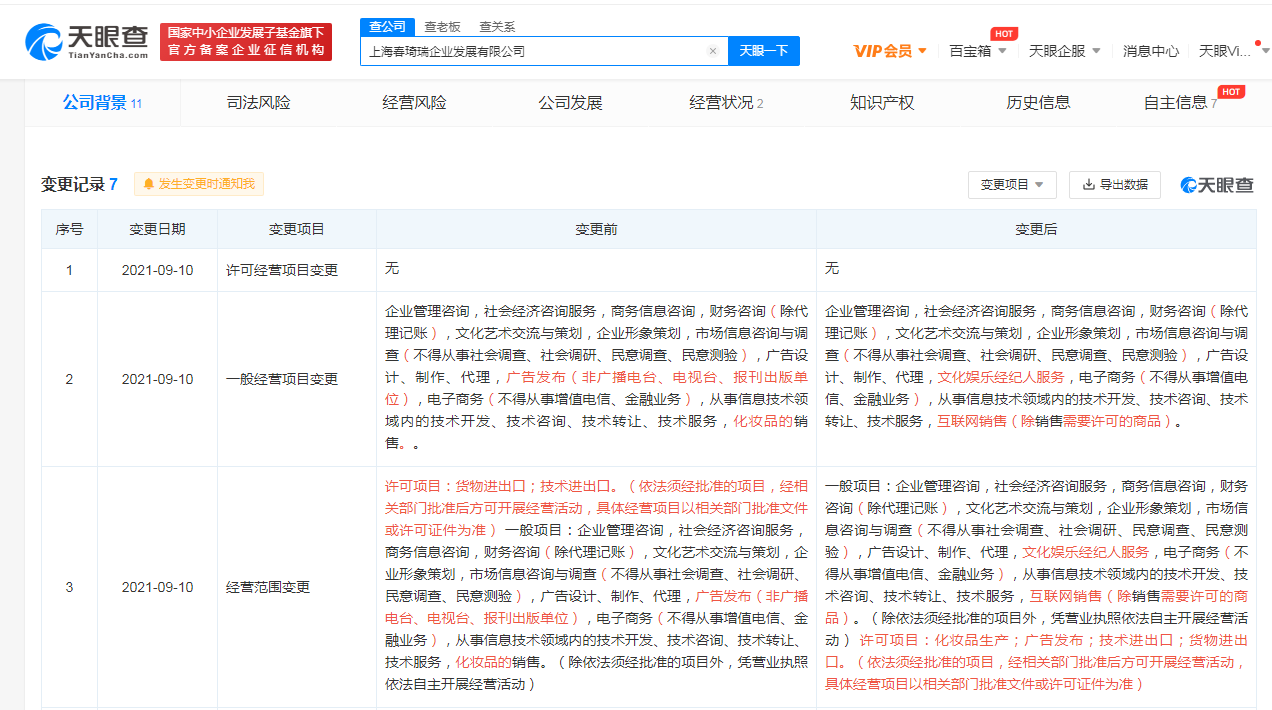Select the 查关系 search tab

pyautogui.click(x=497, y=27)
